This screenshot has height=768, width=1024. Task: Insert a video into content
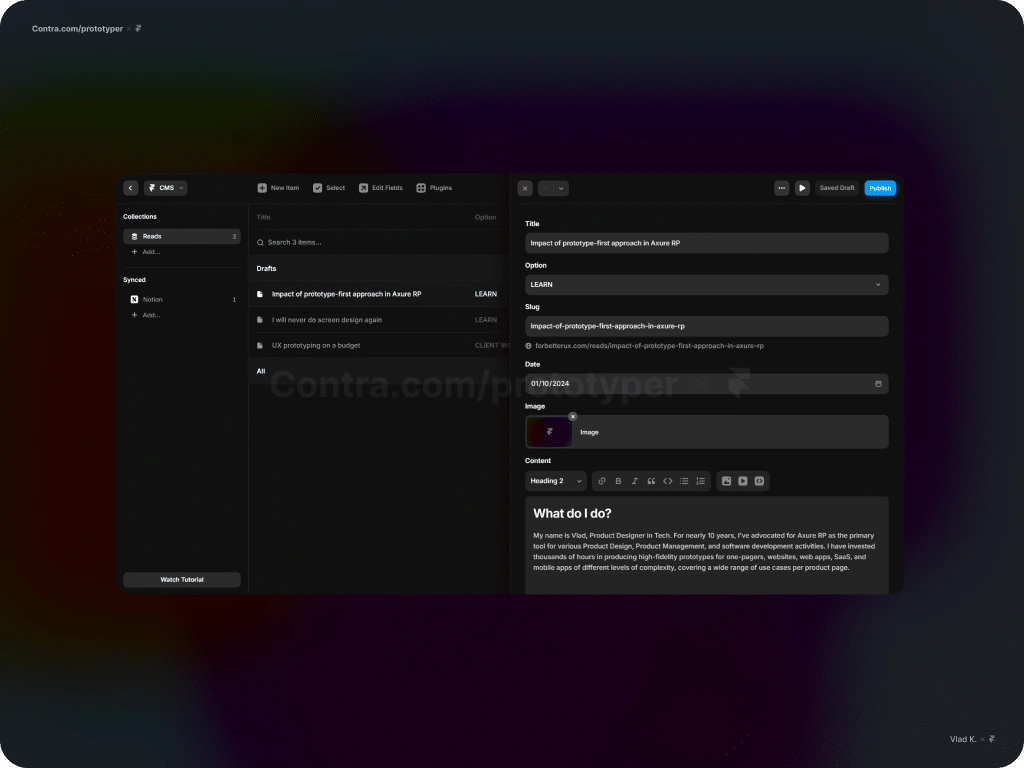tap(743, 481)
